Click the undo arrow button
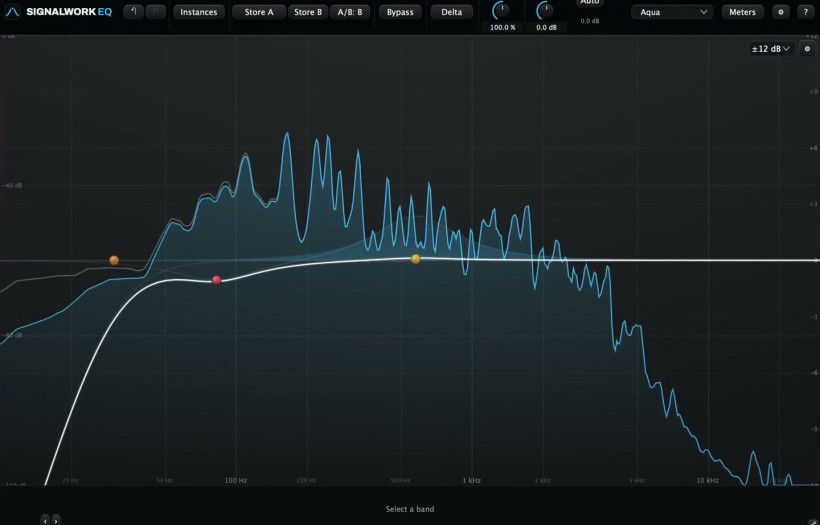The width and height of the screenshot is (820, 525). (x=134, y=12)
